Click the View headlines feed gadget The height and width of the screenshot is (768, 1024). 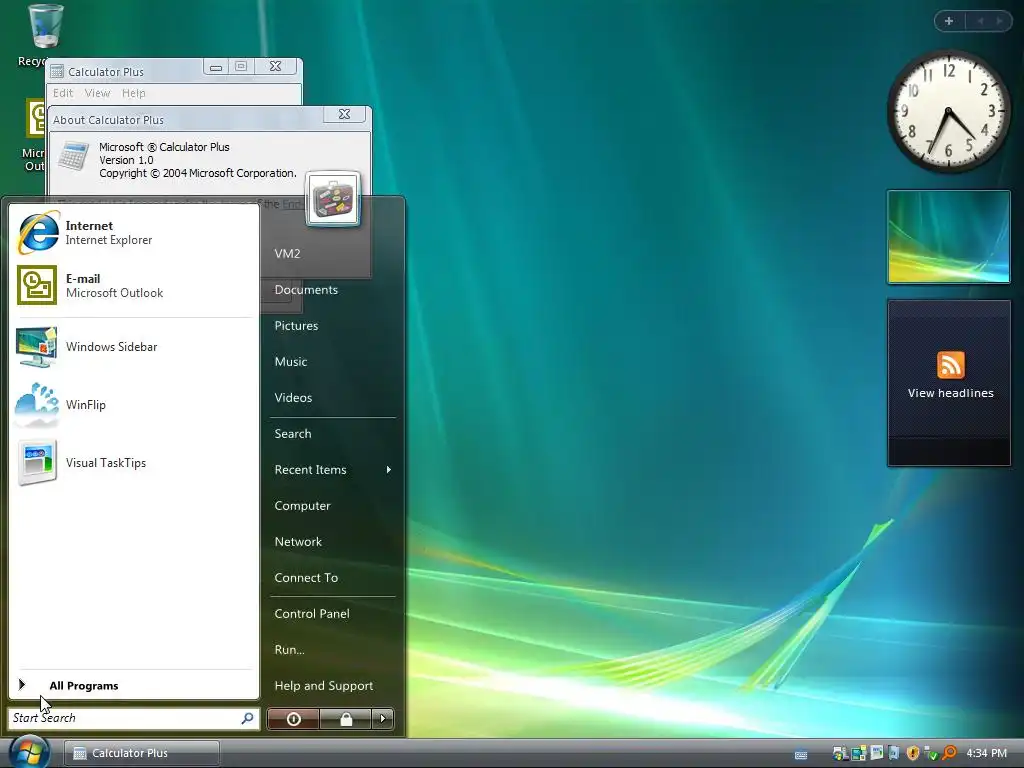coord(949,383)
